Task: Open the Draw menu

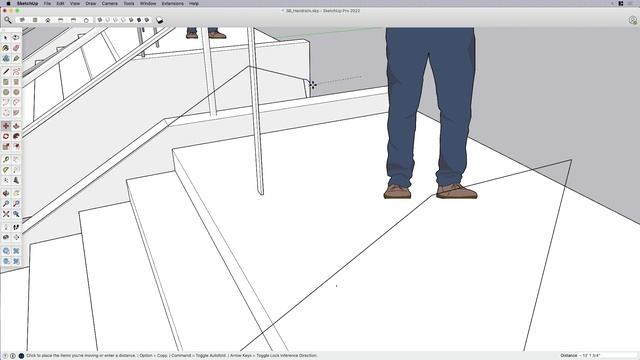Action: (91, 3)
